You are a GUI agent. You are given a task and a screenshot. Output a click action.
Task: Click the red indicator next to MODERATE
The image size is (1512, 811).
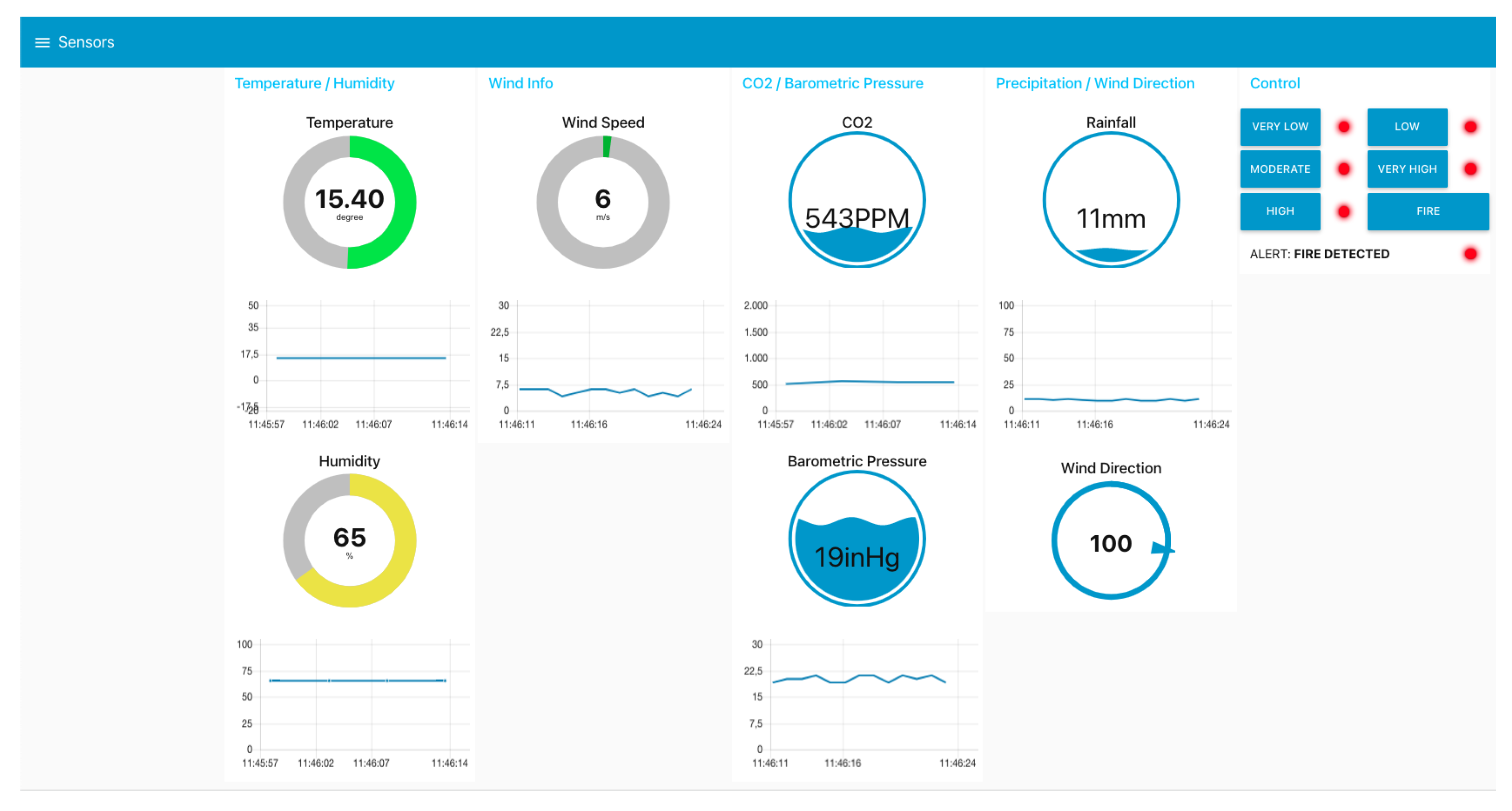1344,169
